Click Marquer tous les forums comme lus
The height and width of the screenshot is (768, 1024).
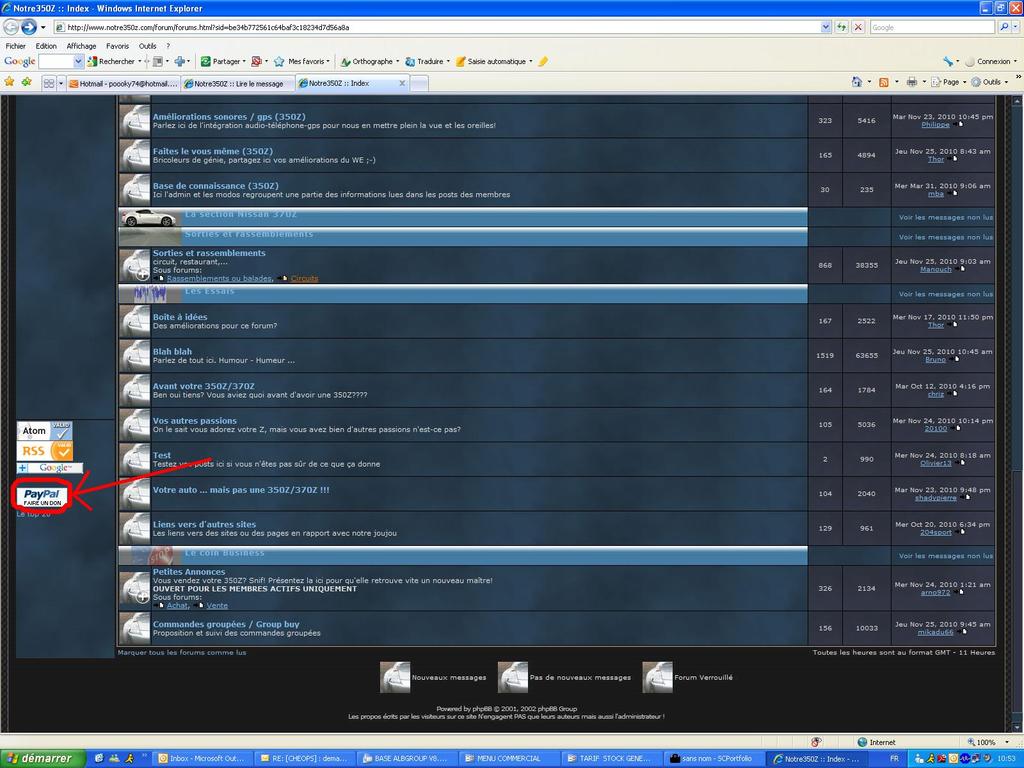point(181,652)
